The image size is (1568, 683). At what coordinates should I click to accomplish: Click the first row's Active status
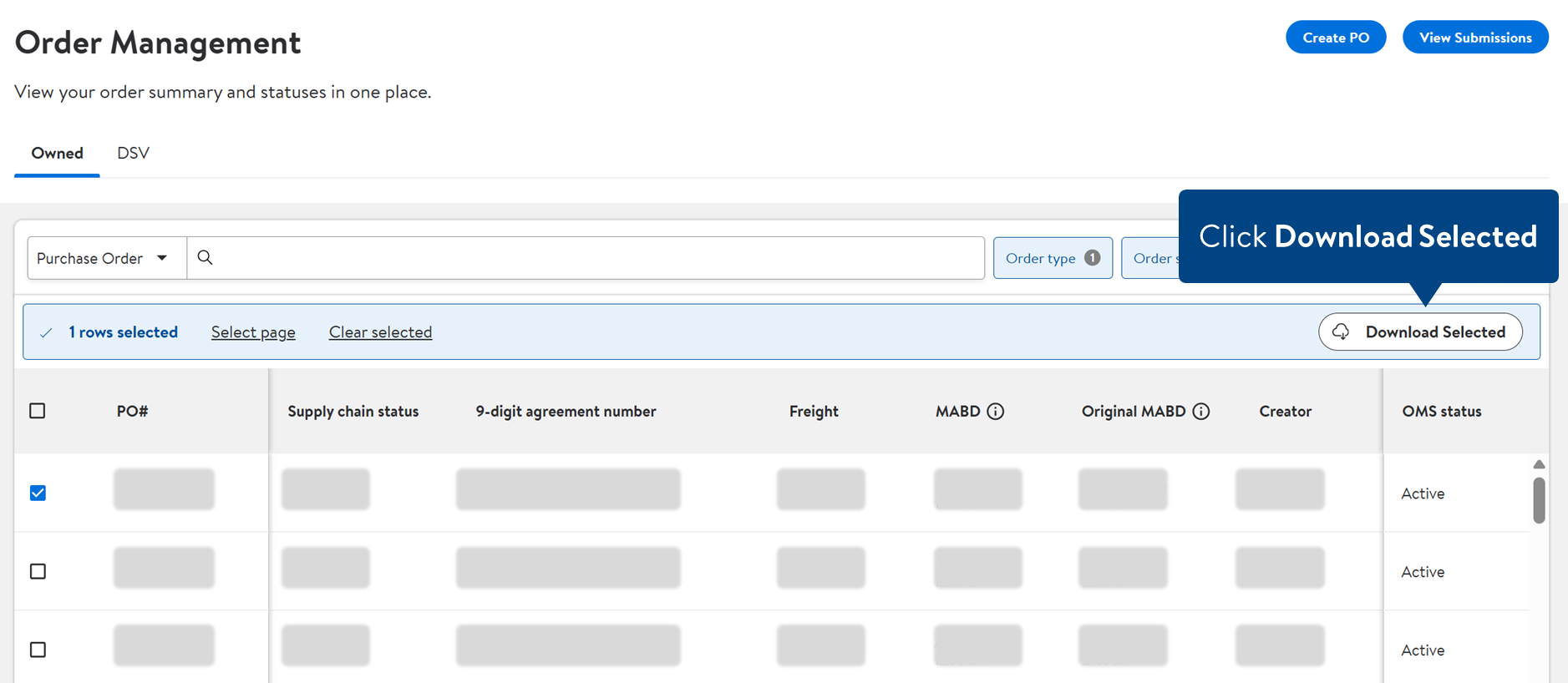(1423, 493)
